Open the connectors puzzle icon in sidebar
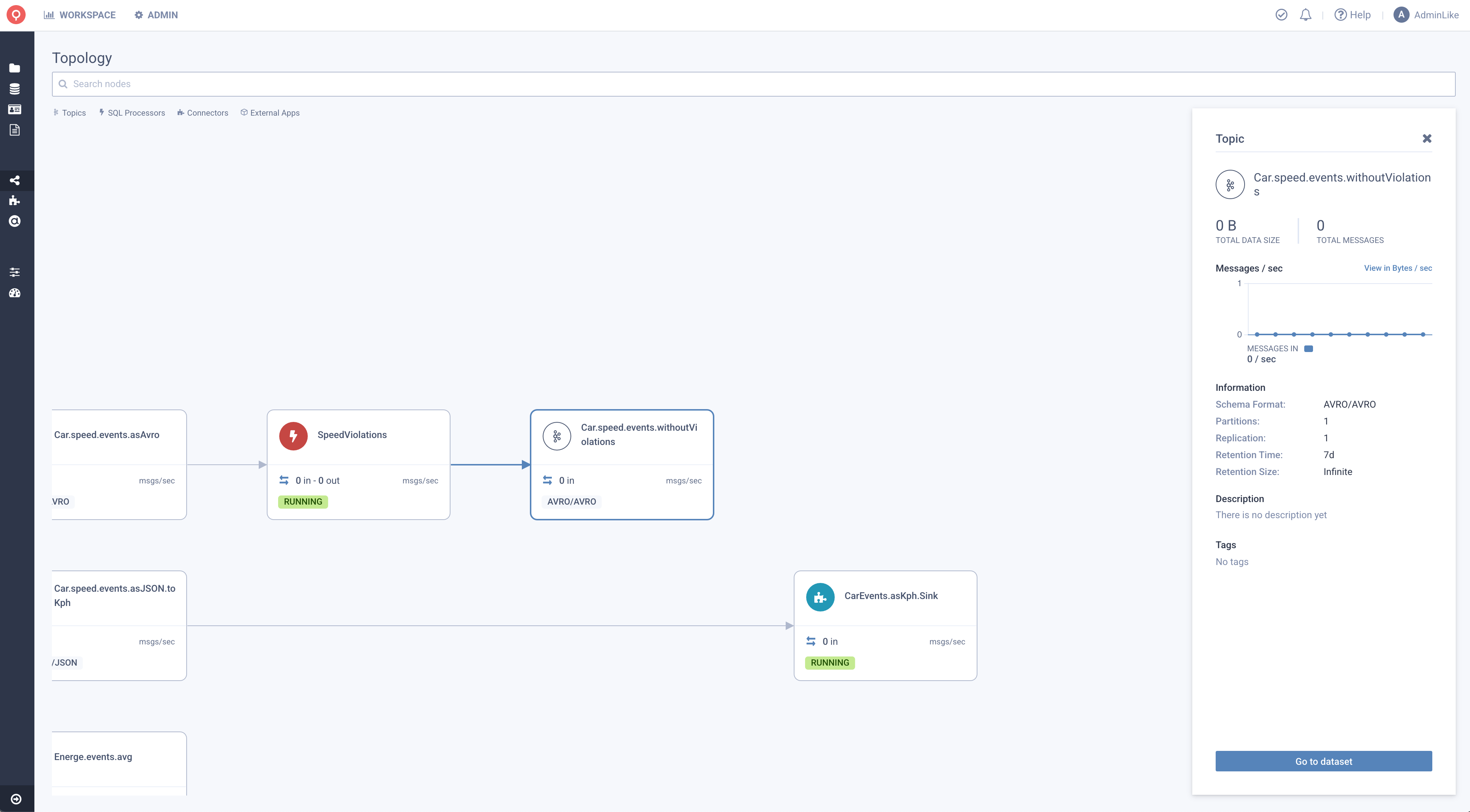The width and height of the screenshot is (1470, 812). [x=15, y=200]
